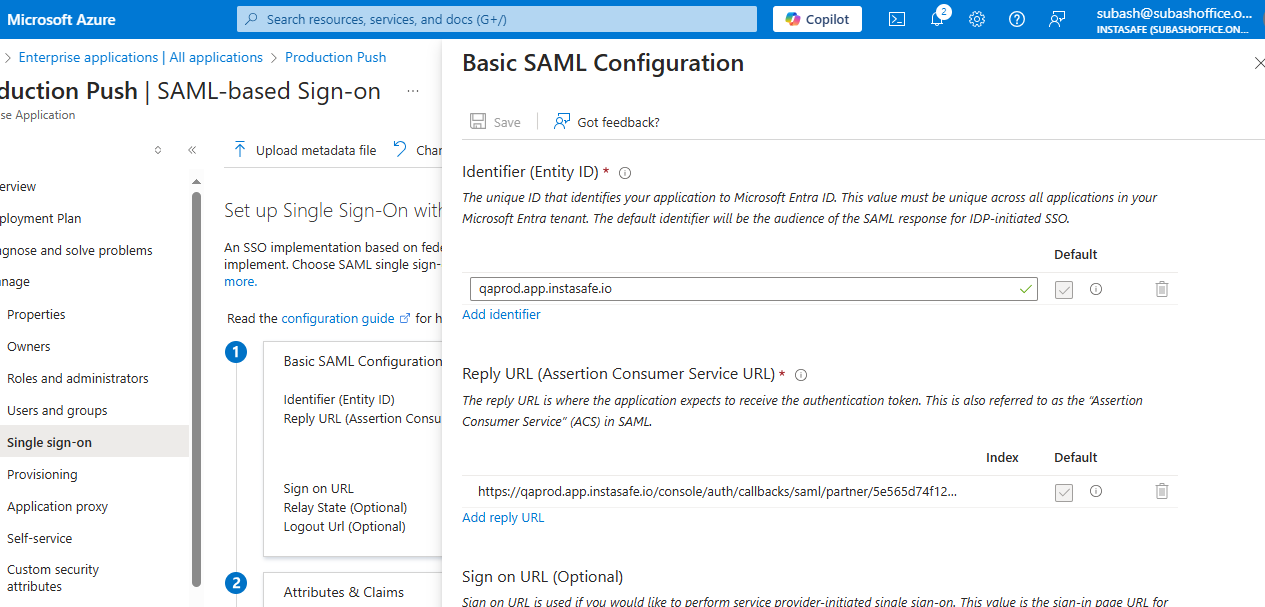Click the Add reply URL link
The width and height of the screenshot is (1265, 607).
pos(503,517)
